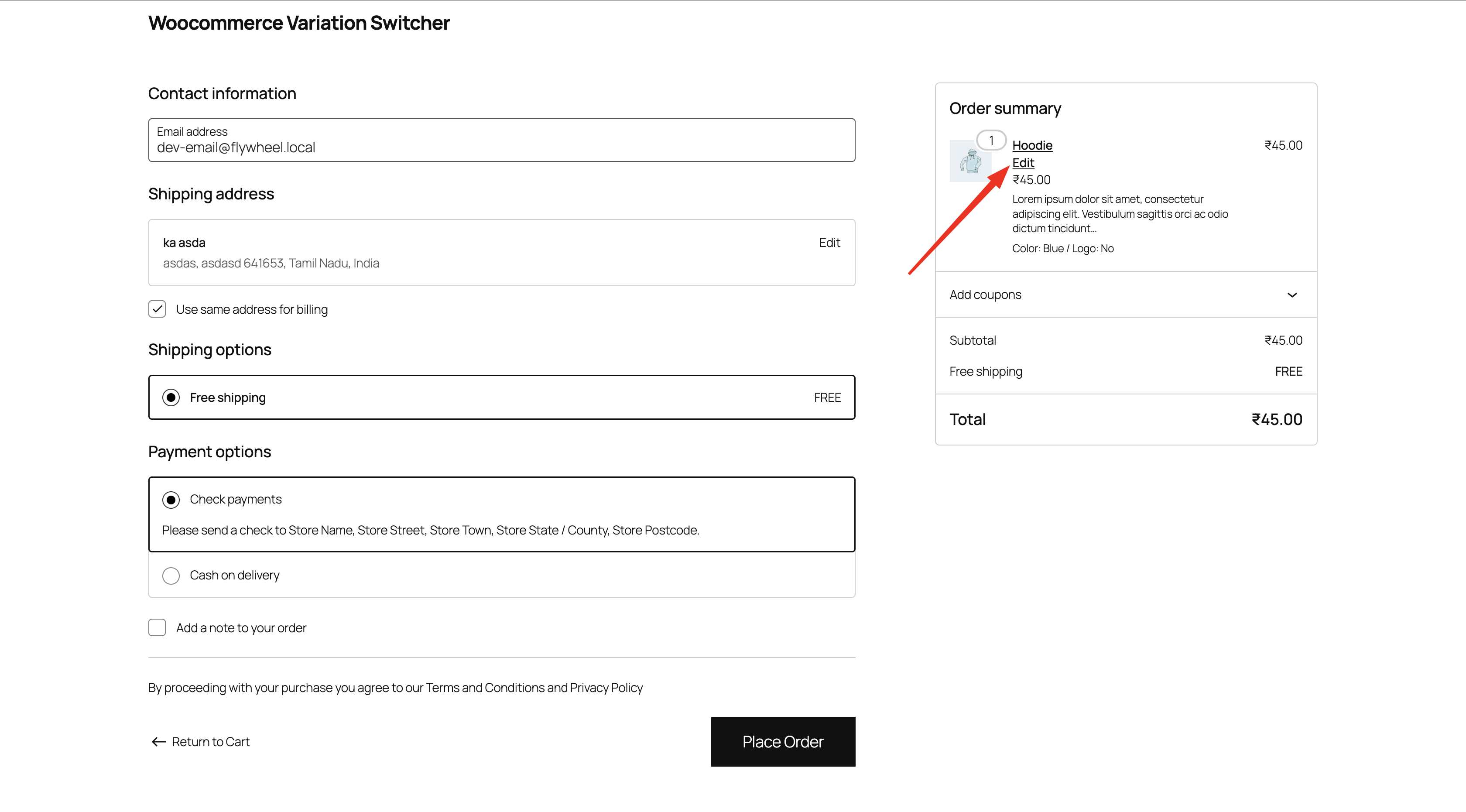Open the Hoodie product link

click(x=1032, y=145)
